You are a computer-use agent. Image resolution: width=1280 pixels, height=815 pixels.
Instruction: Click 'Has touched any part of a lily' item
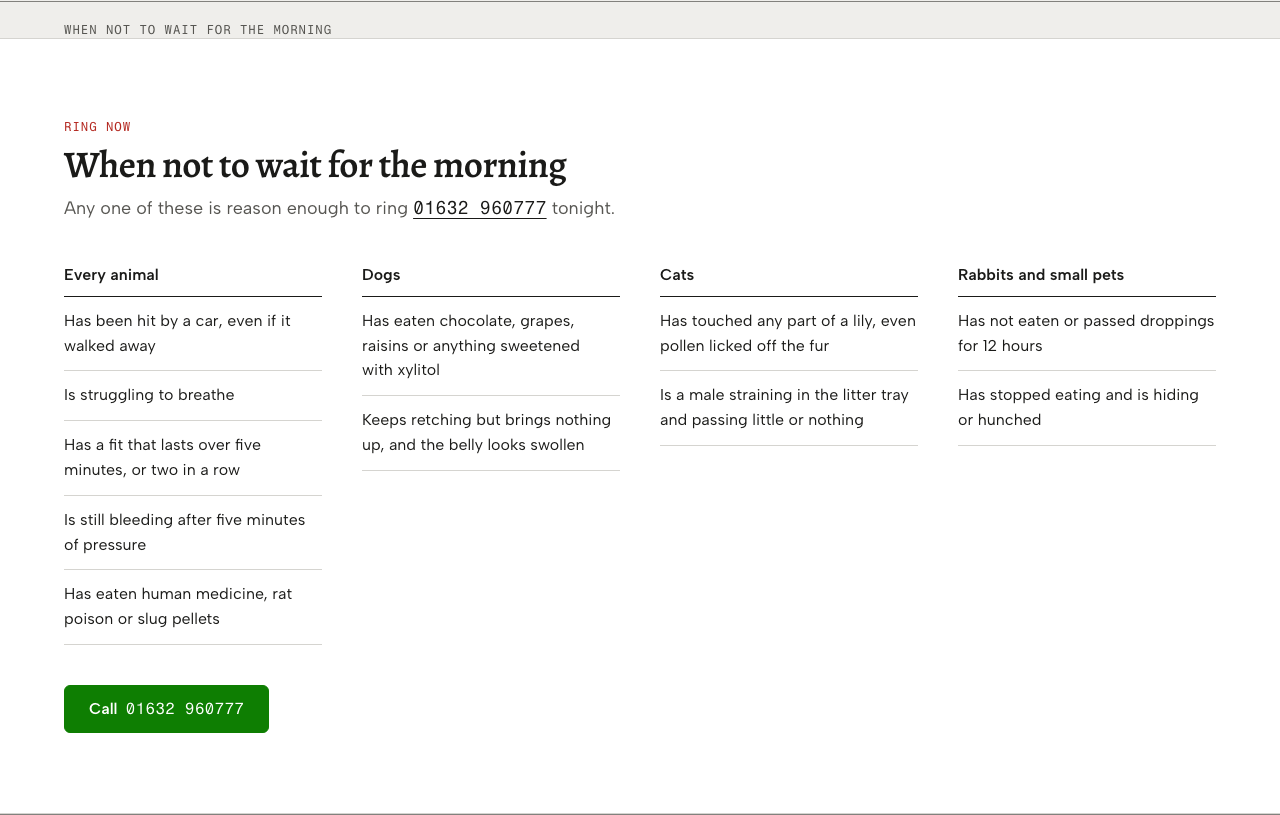click(x=789, y=334)
